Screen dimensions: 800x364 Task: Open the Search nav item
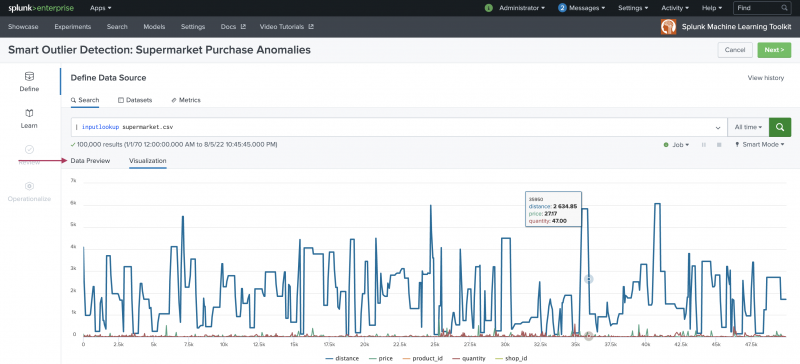[x=117, y=27]
